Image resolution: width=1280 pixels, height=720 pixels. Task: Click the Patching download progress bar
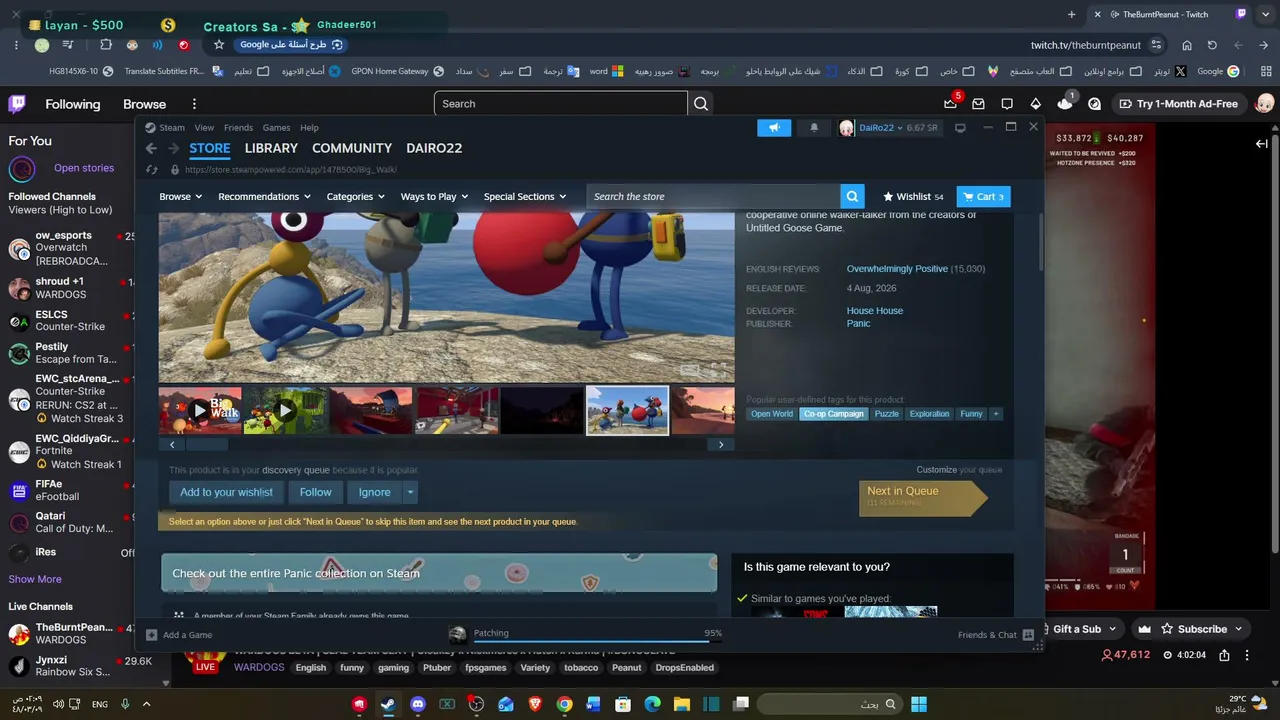(597, 640)
